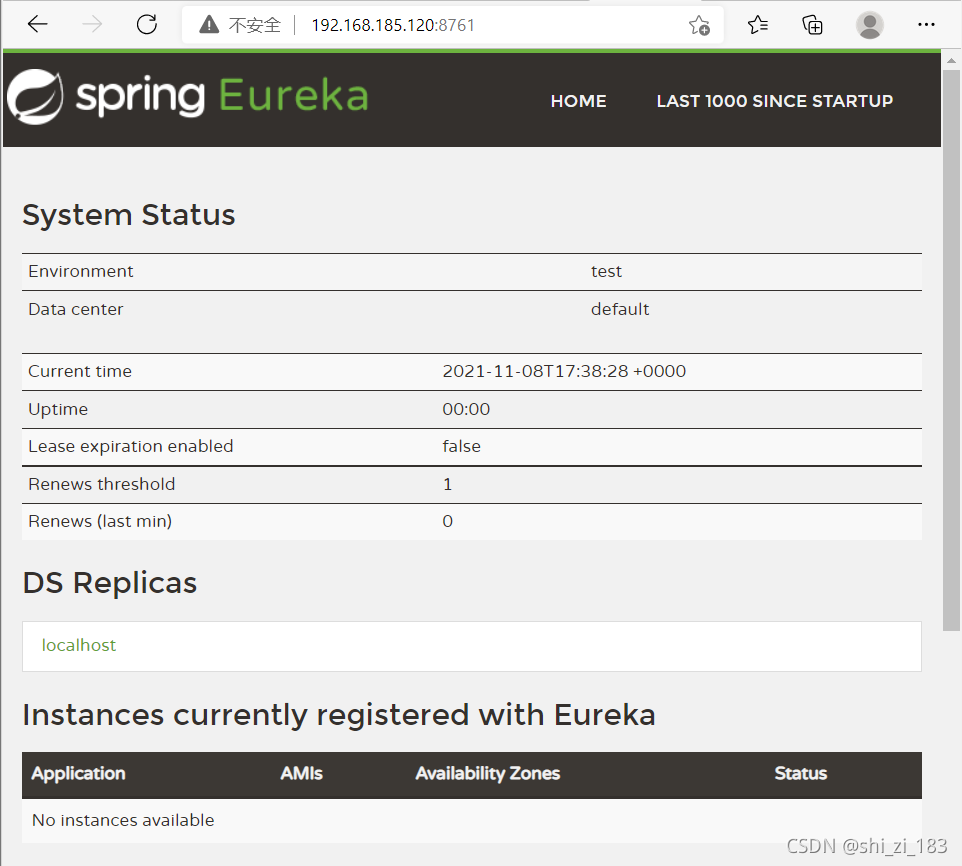The image size is (962, 866).
Task: Open the user profile avatar
Action: [869, 25]
